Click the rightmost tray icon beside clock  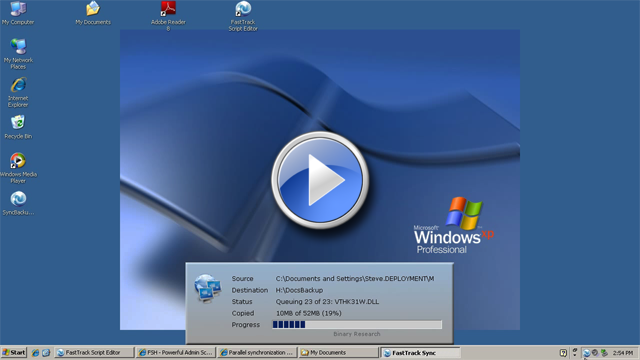[604, 353]
